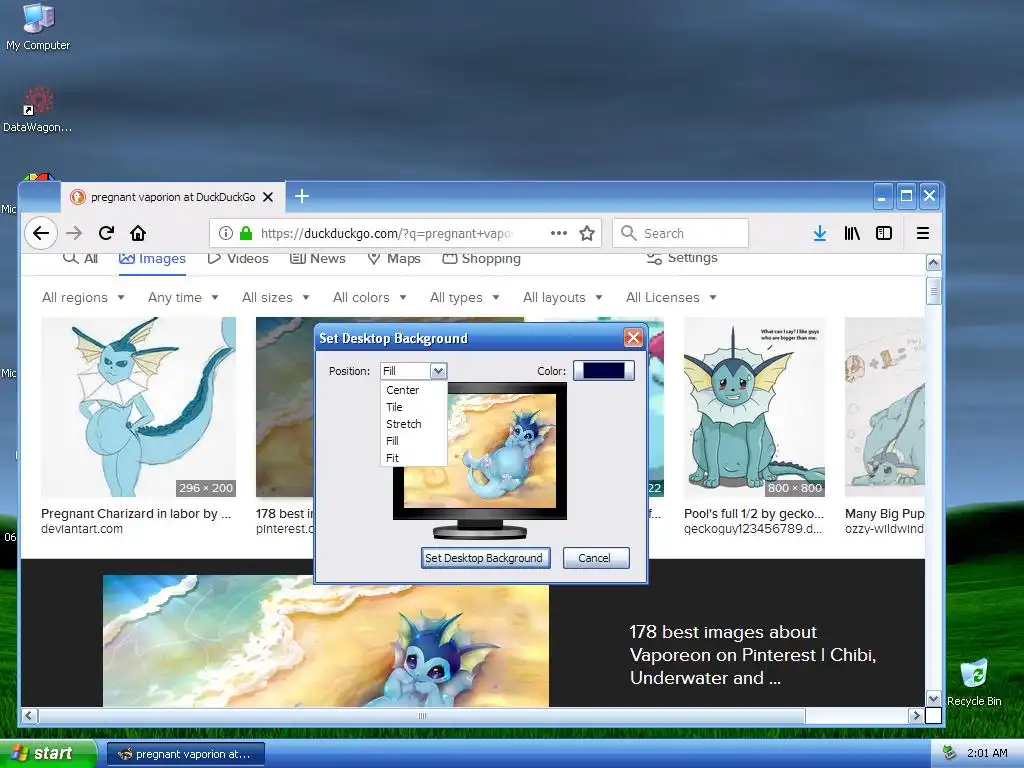Open the All sizes filter dropdown
This screenshot has height=768, width=1024.
[275, 297]
